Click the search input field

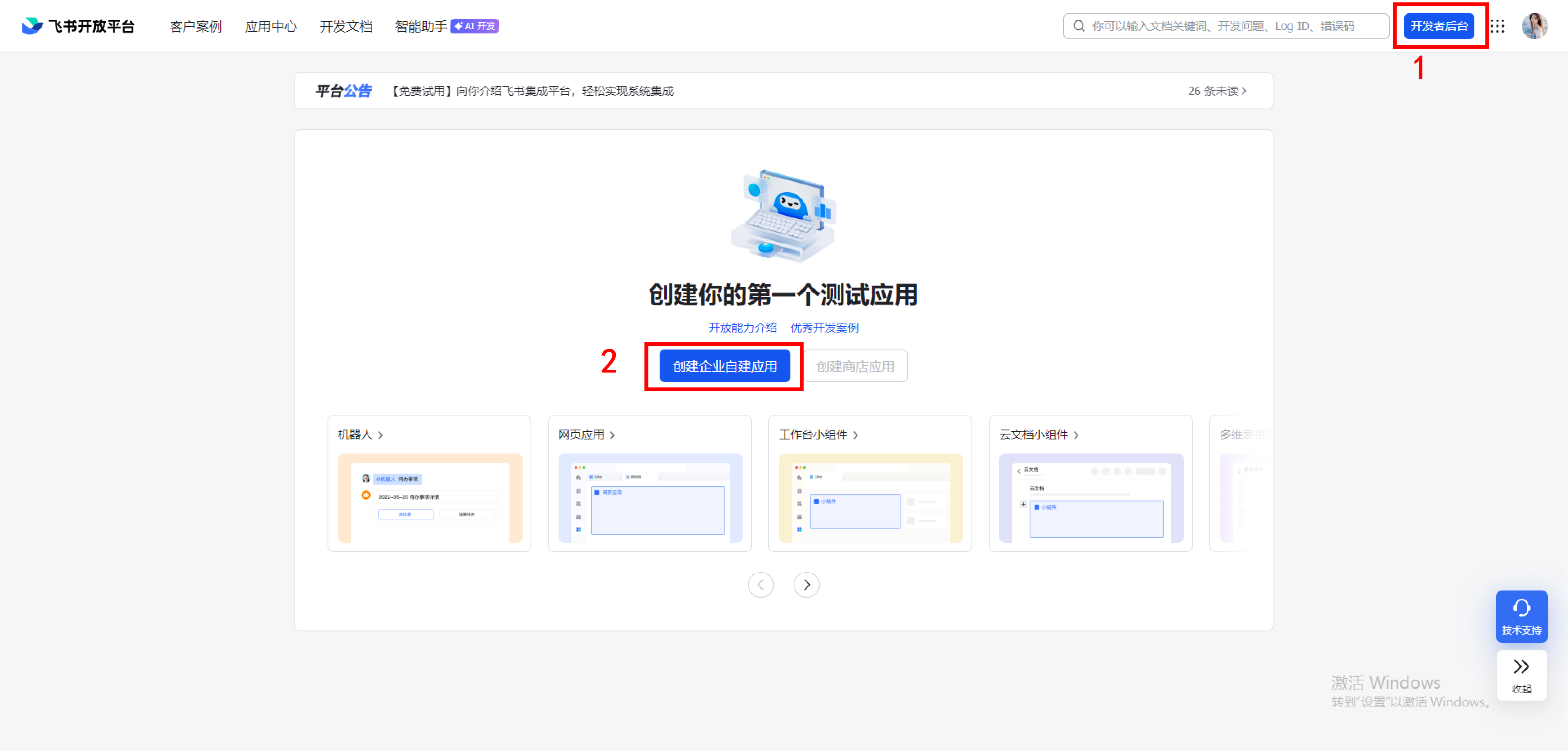[x=1217, y=26]
